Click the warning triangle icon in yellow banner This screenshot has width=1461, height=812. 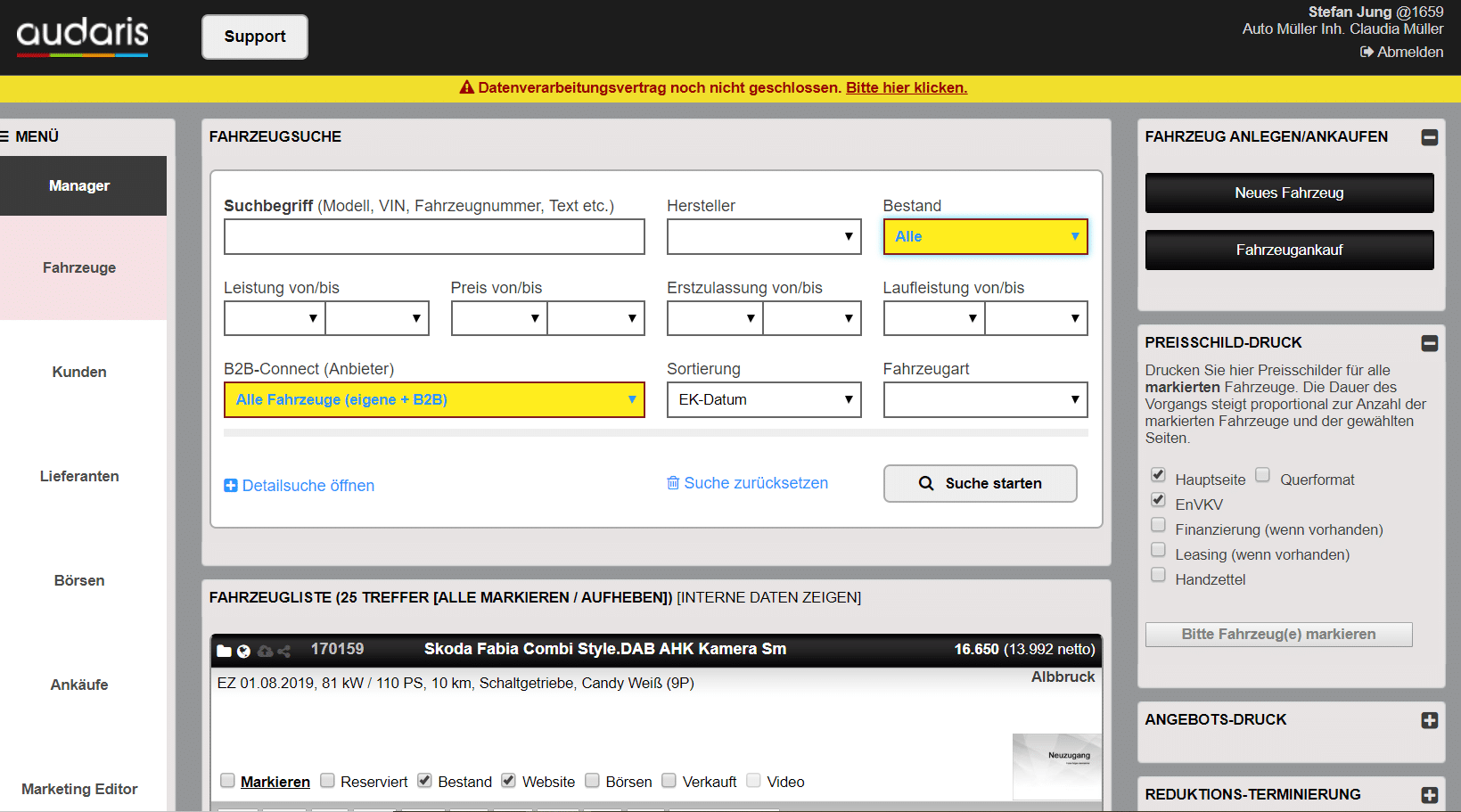[x=466, y=87]
